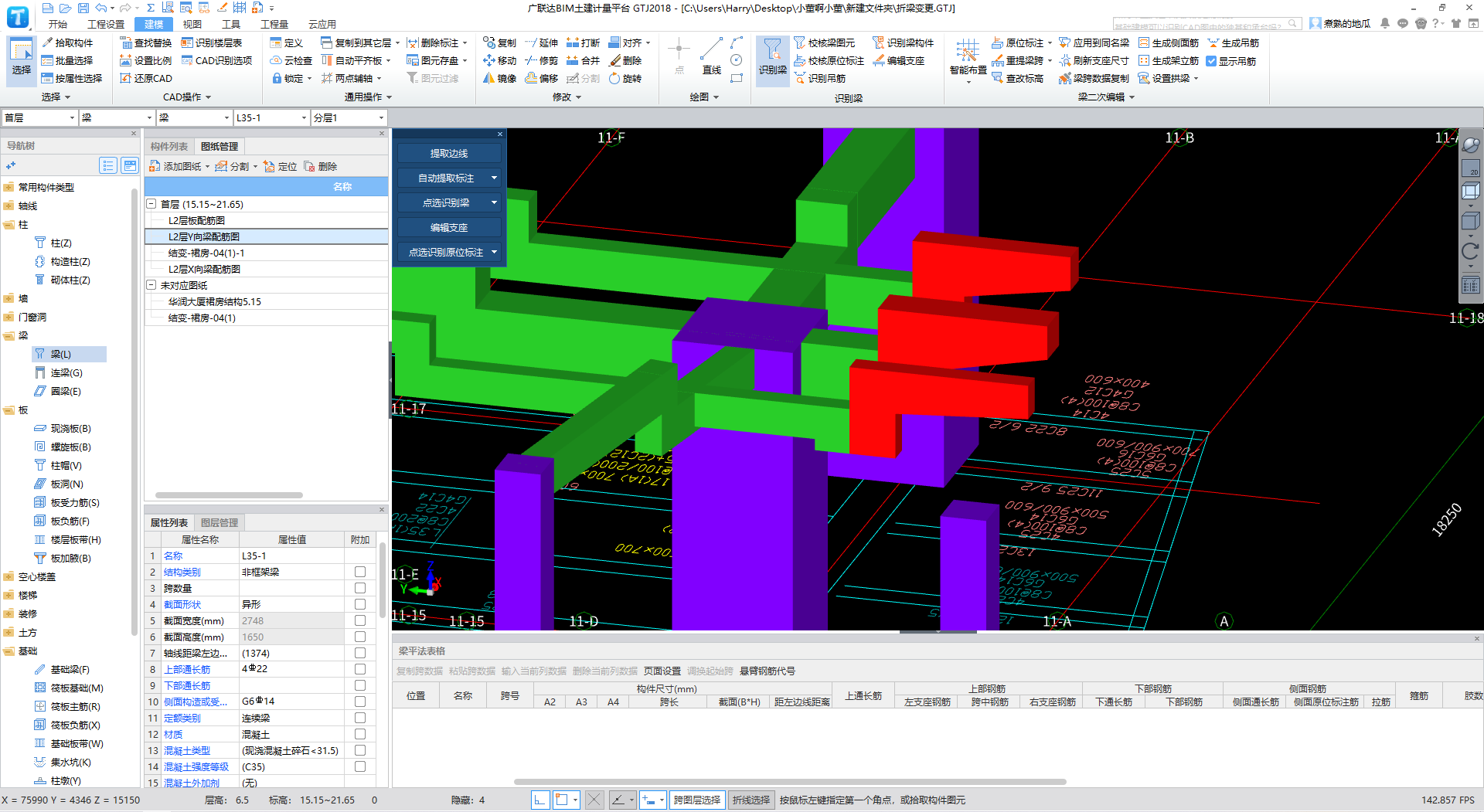Open the 工程设置 ribbon tab

[x=106, y=24]
